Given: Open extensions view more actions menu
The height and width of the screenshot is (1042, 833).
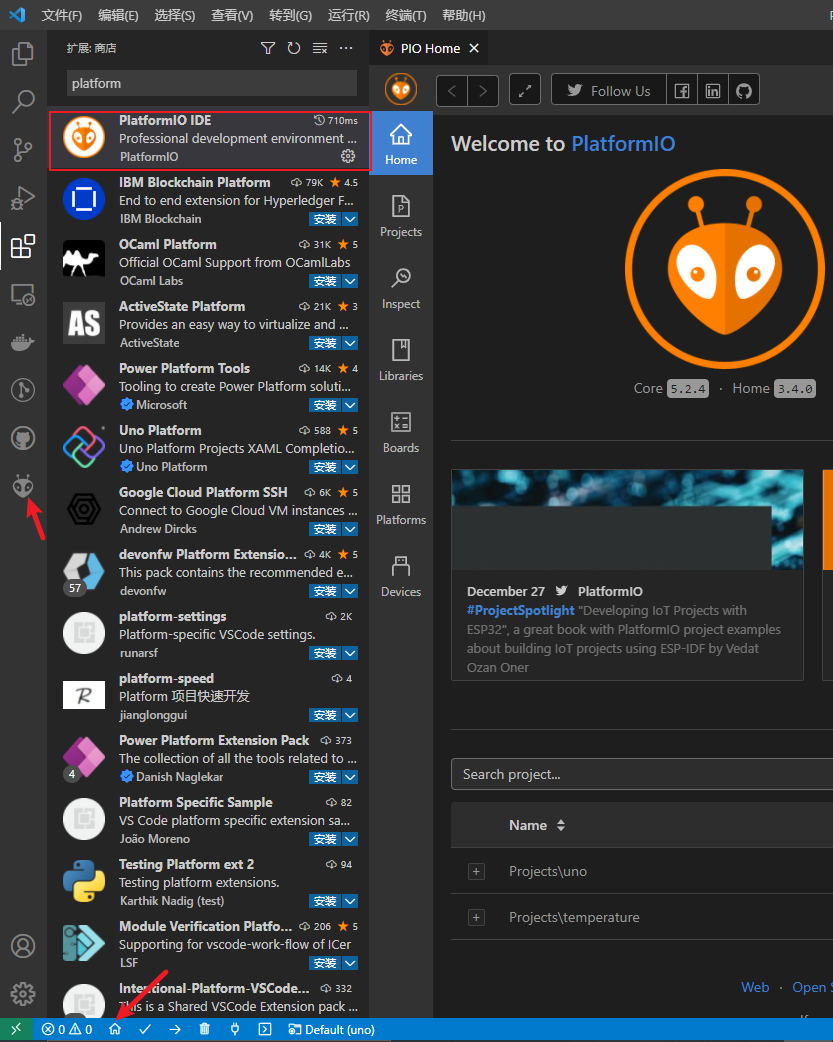Looking at the screenshot, I should 346,48.
